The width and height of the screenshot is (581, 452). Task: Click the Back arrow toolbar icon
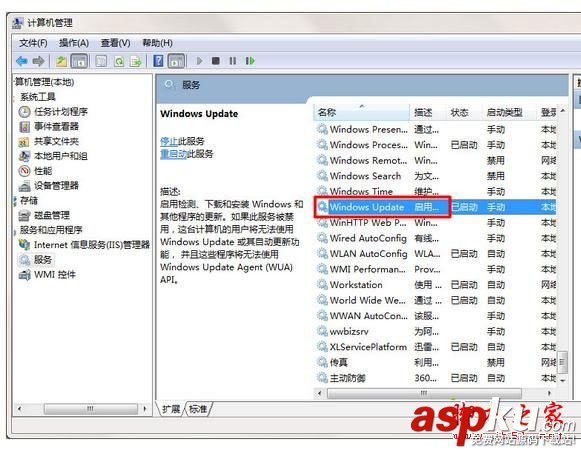pos(22,61)
